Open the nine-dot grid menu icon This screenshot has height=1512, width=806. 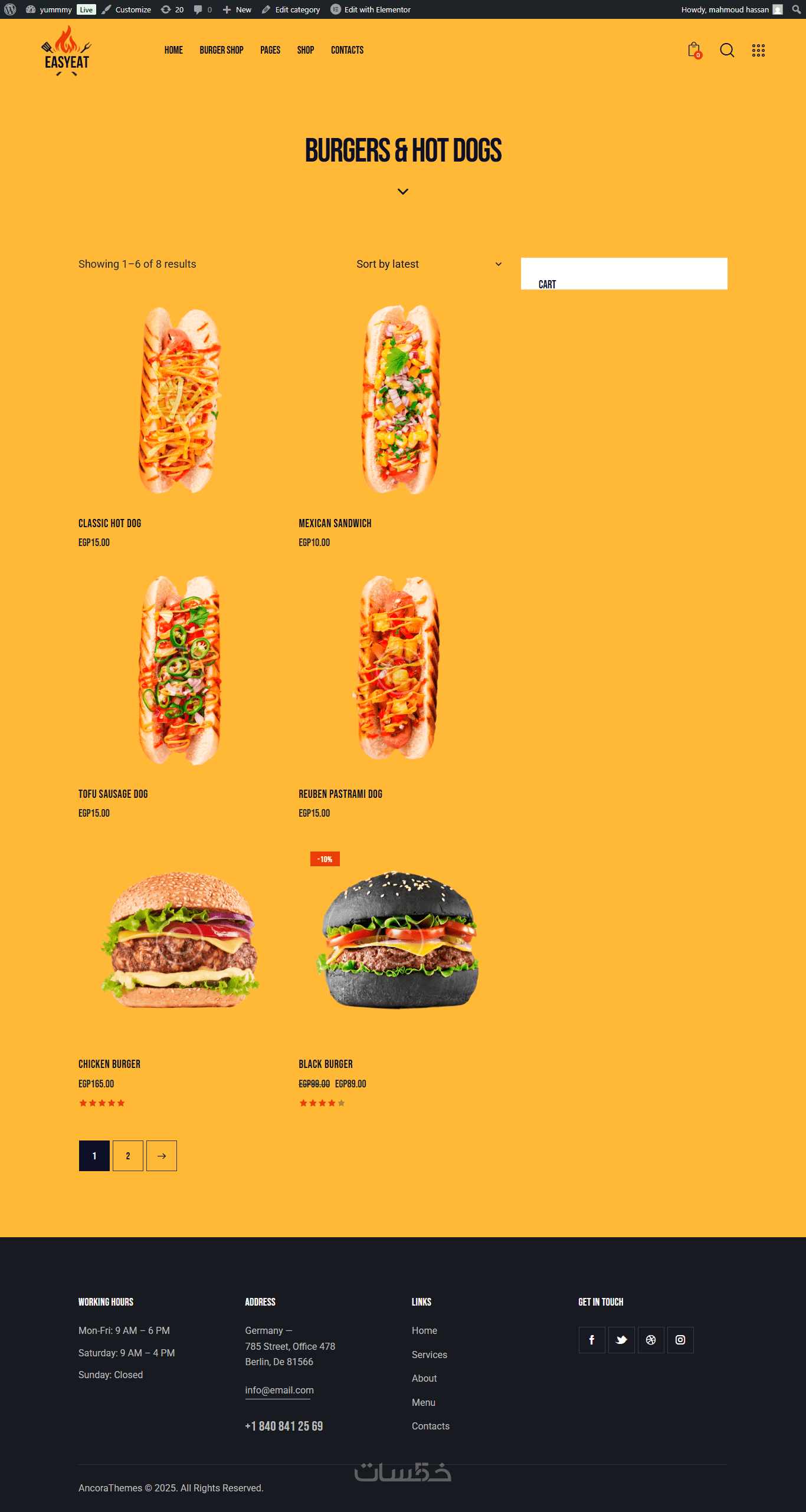758,50
